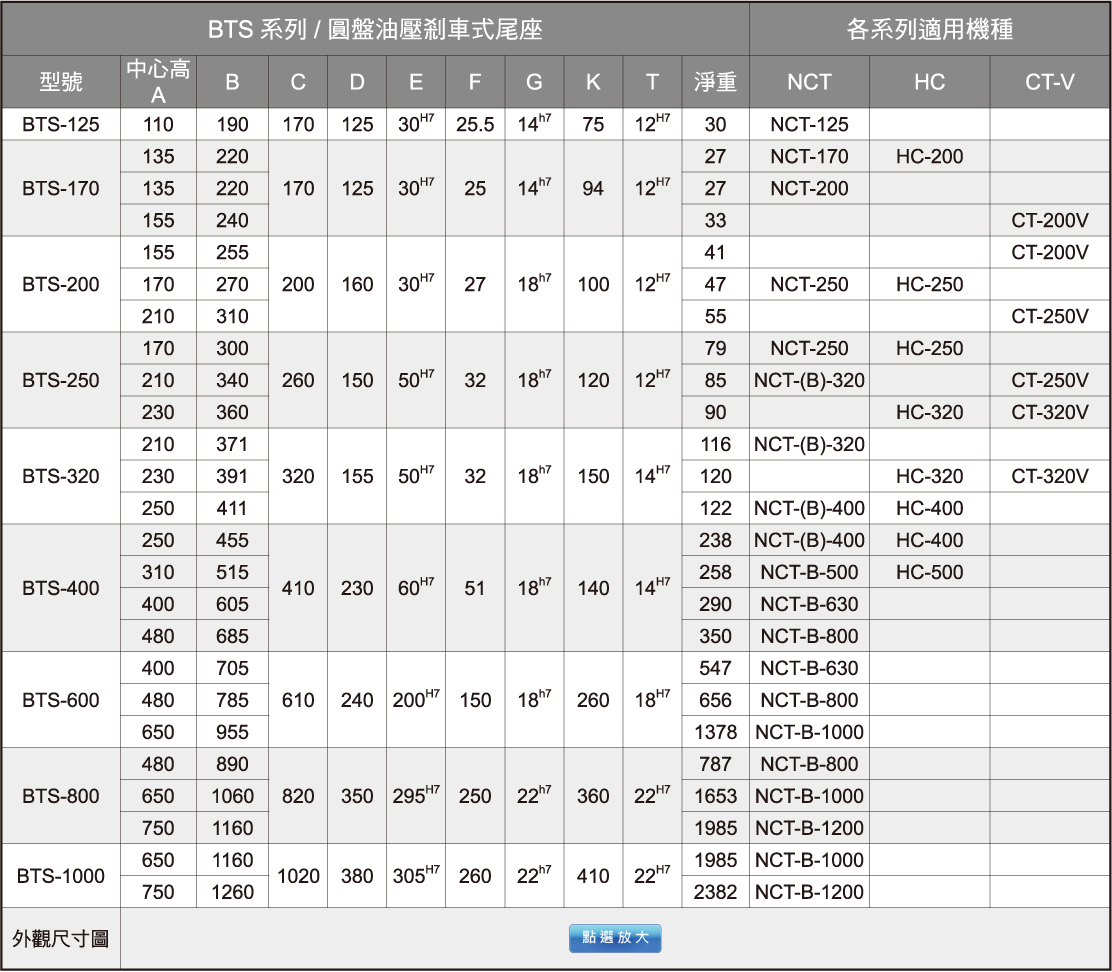Screen dimensions: 1112x972
Task: Select the HC-500 cell
Action: [929, 572]
